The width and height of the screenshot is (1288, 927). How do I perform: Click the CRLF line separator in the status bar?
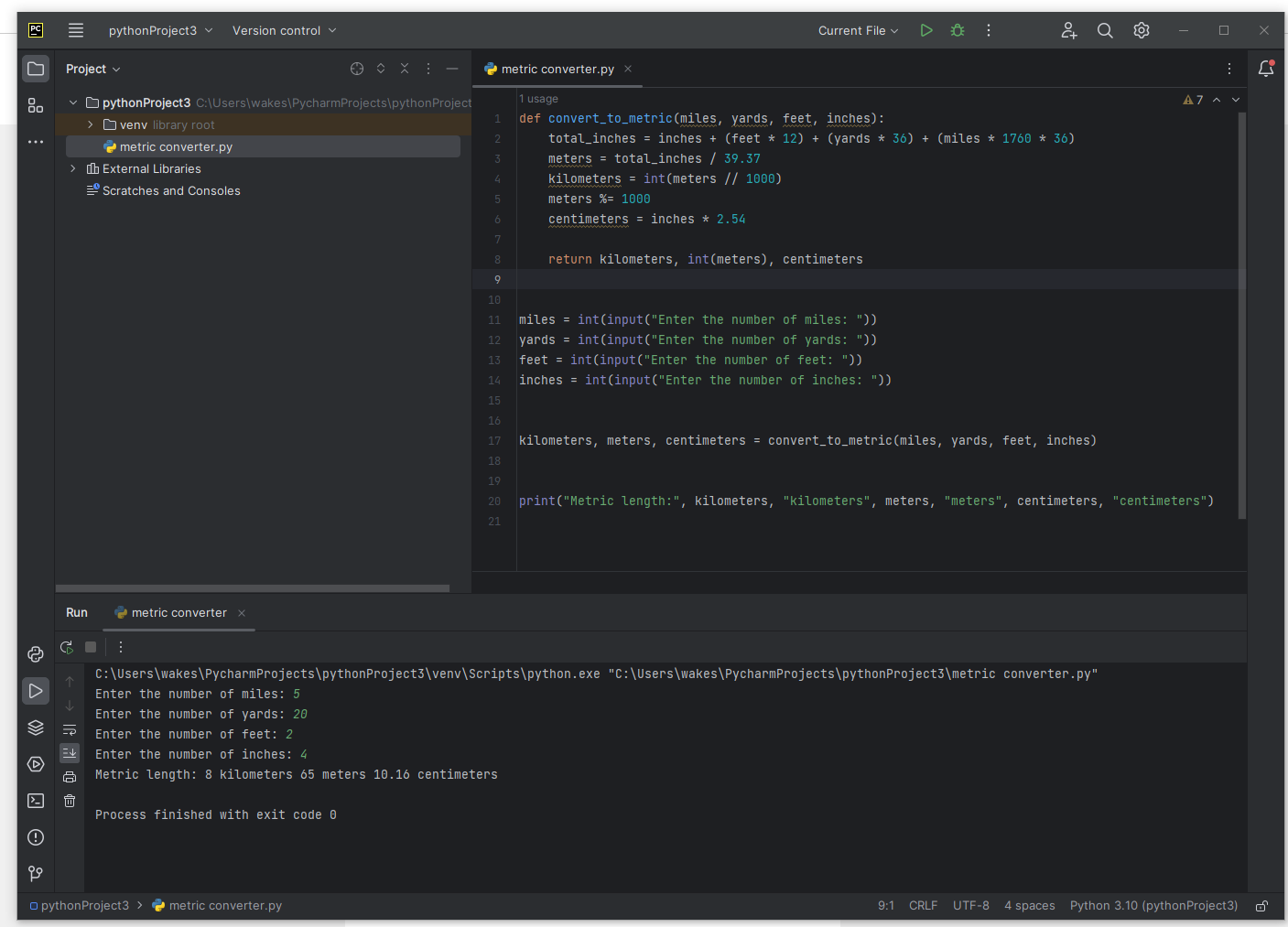[923, 906]
